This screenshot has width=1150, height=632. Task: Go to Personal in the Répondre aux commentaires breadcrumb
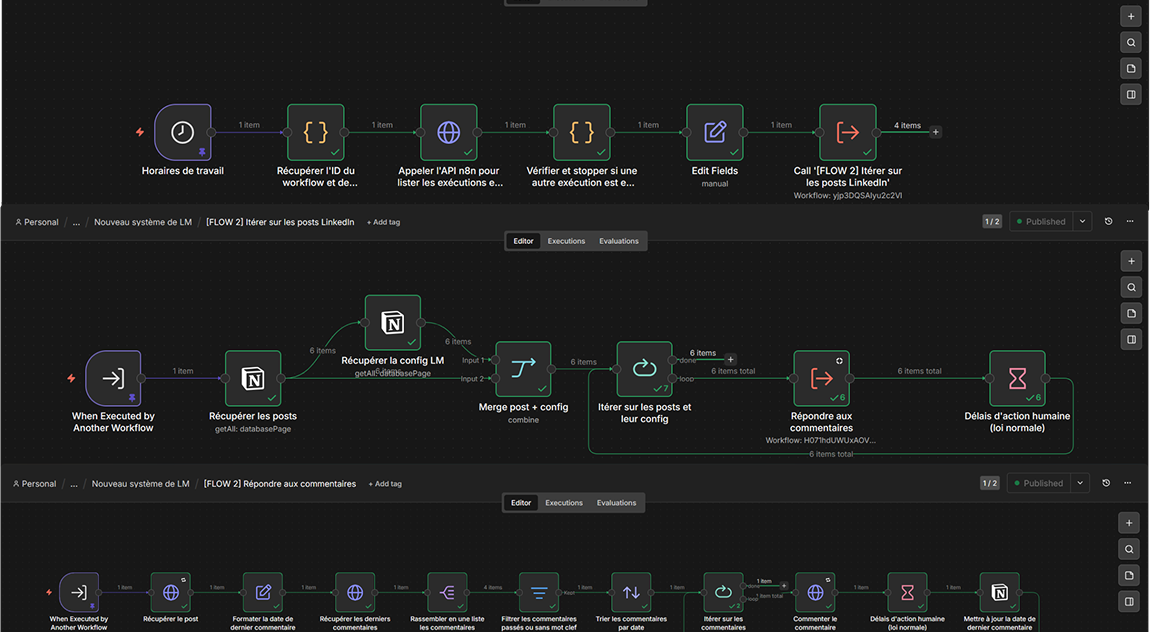[35, 484]
